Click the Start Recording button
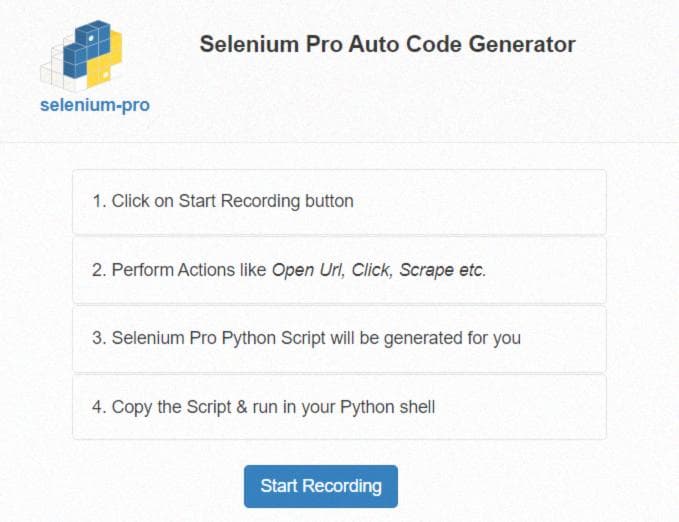This screenshot has height=522, width=679. 320,486
